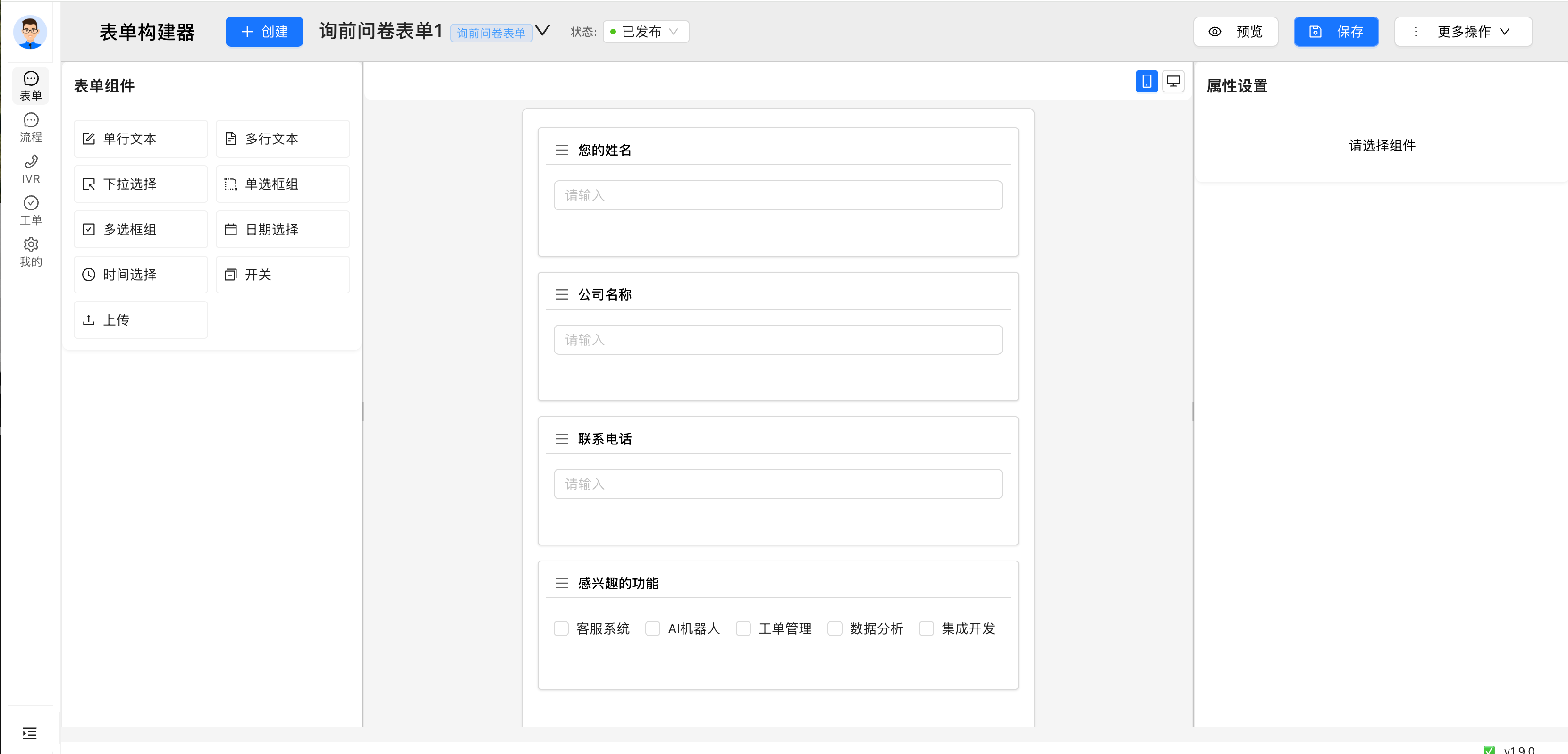Grab drag handle of 您的姓名 field
1568x754 pixels.
click(x=562, y=150)
